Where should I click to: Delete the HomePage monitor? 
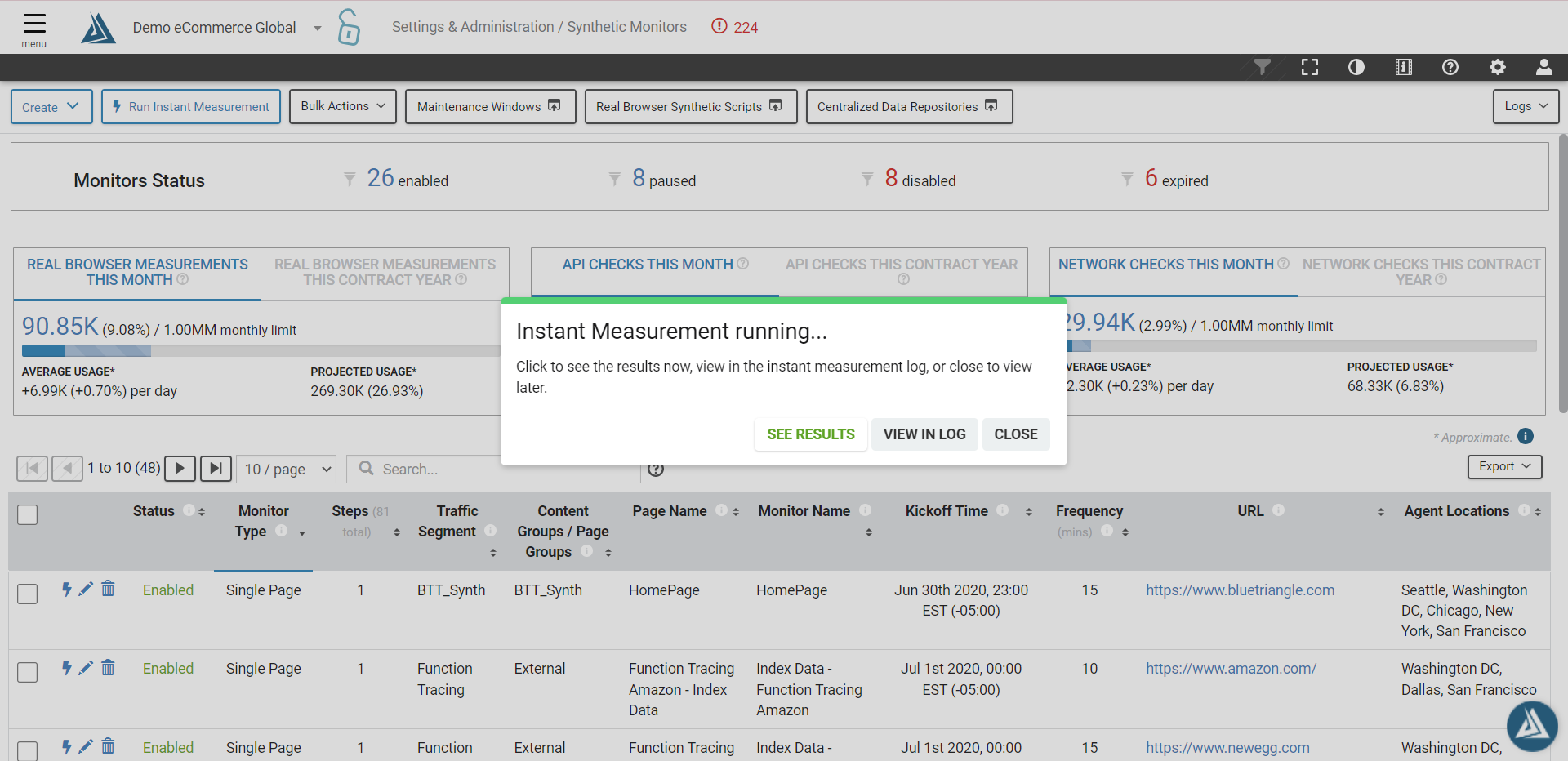108,588
